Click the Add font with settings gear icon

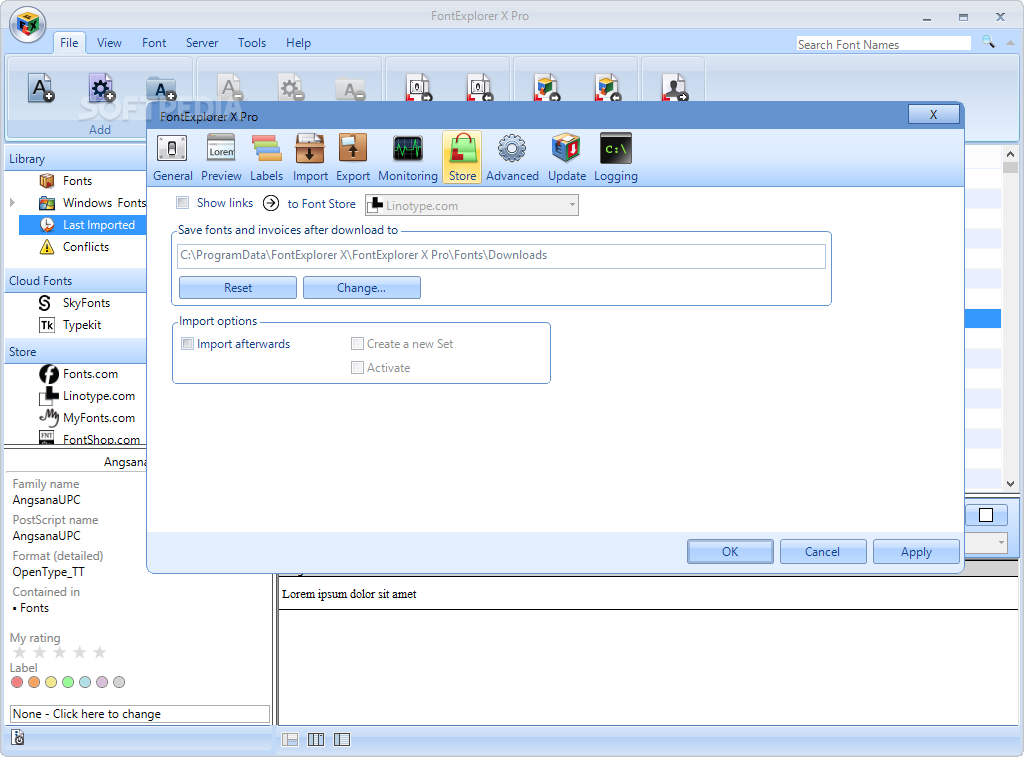[x=101, y=88]
